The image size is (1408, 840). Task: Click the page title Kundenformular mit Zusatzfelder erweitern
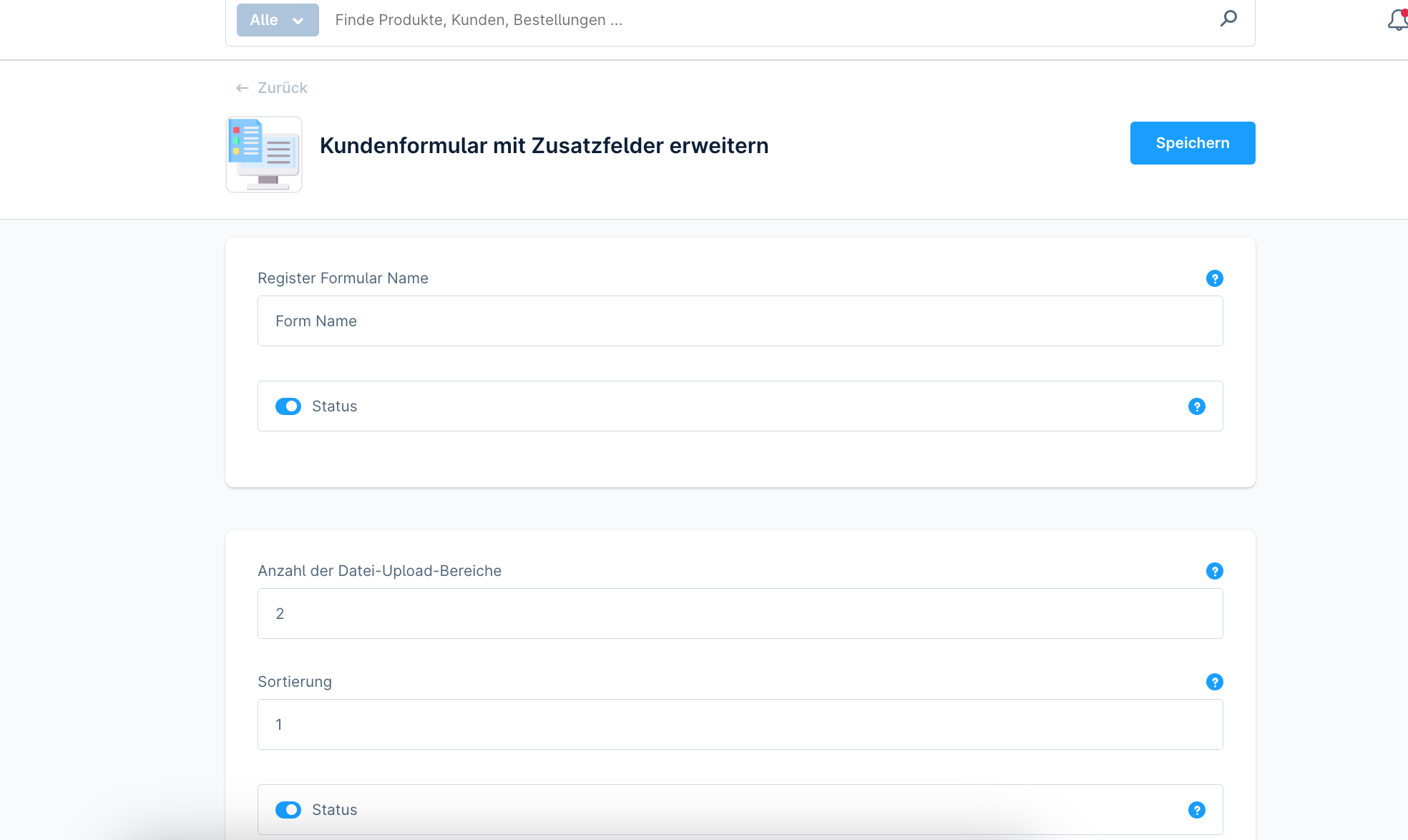[x=544, y=145]
